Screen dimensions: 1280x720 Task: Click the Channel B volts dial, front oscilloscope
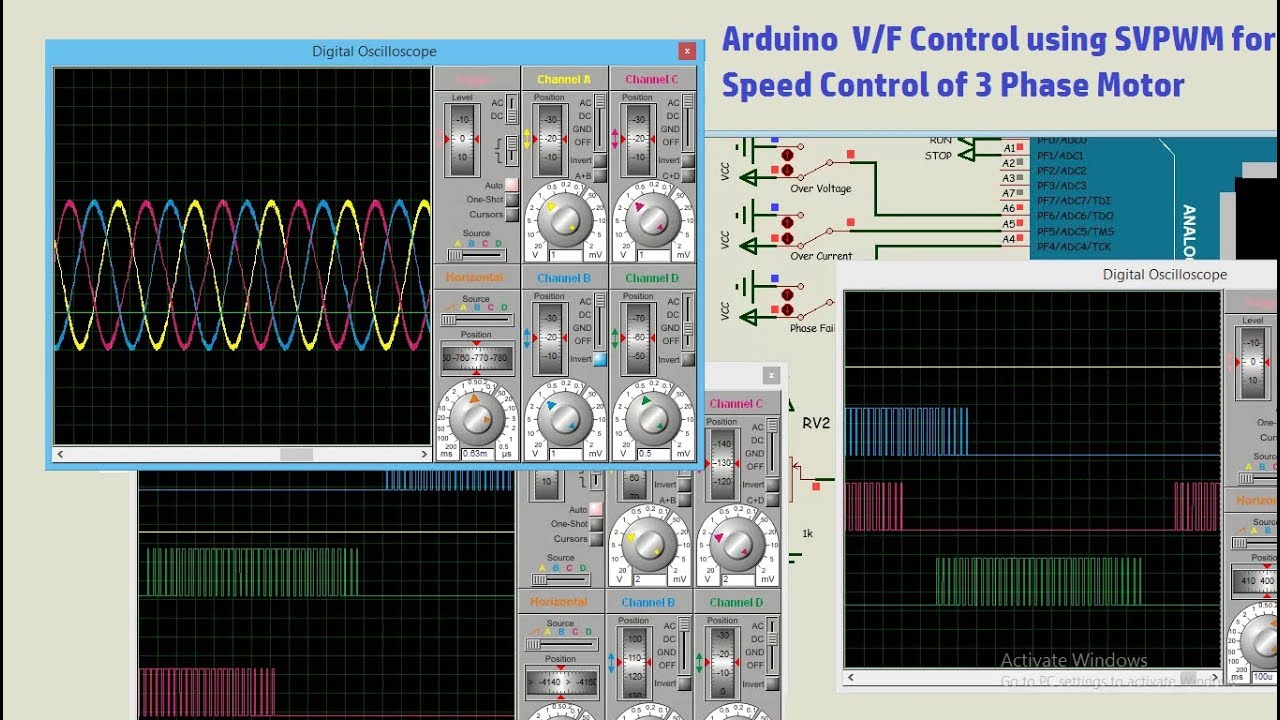565,420
